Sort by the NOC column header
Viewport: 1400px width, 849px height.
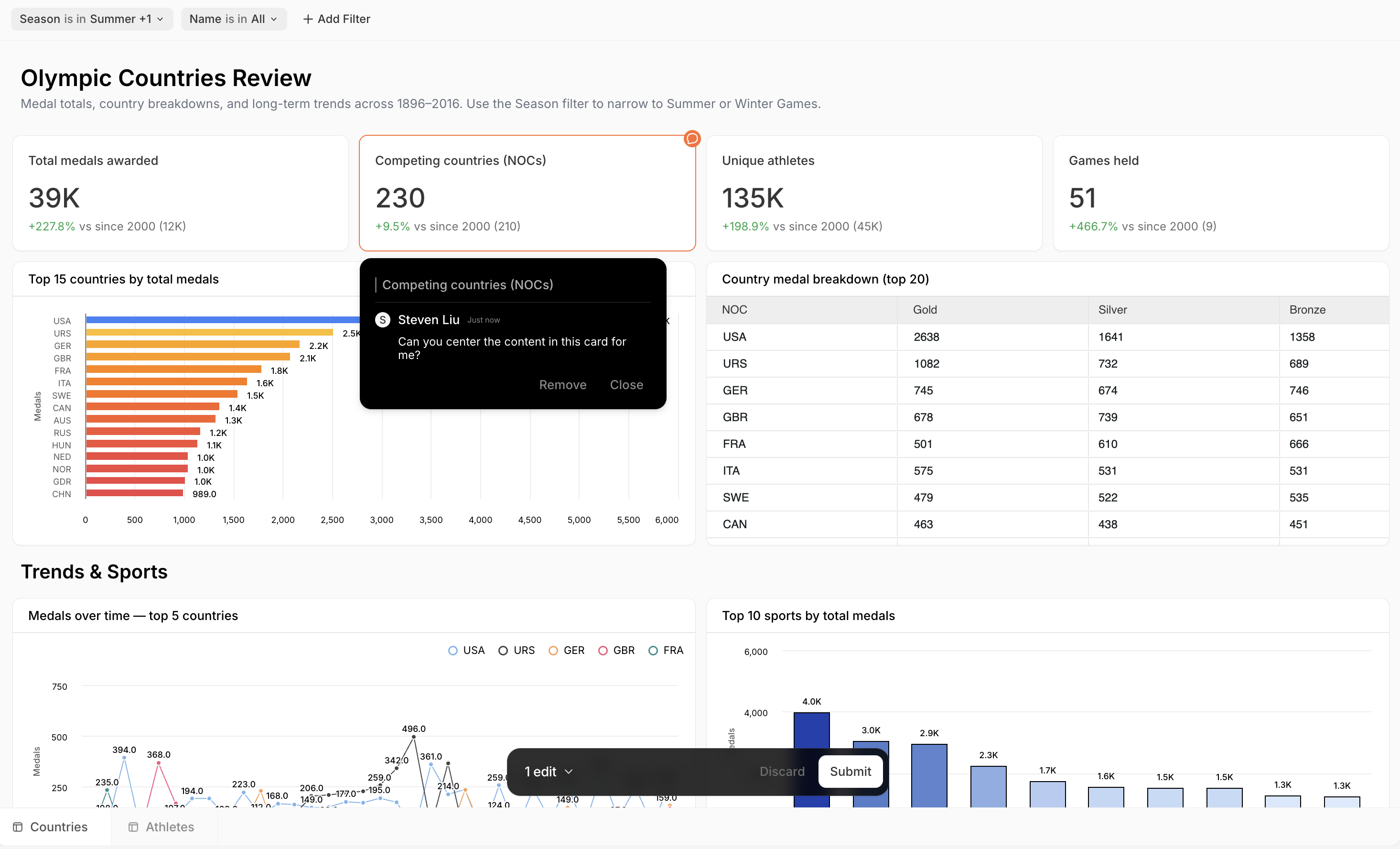click(802, 310)
